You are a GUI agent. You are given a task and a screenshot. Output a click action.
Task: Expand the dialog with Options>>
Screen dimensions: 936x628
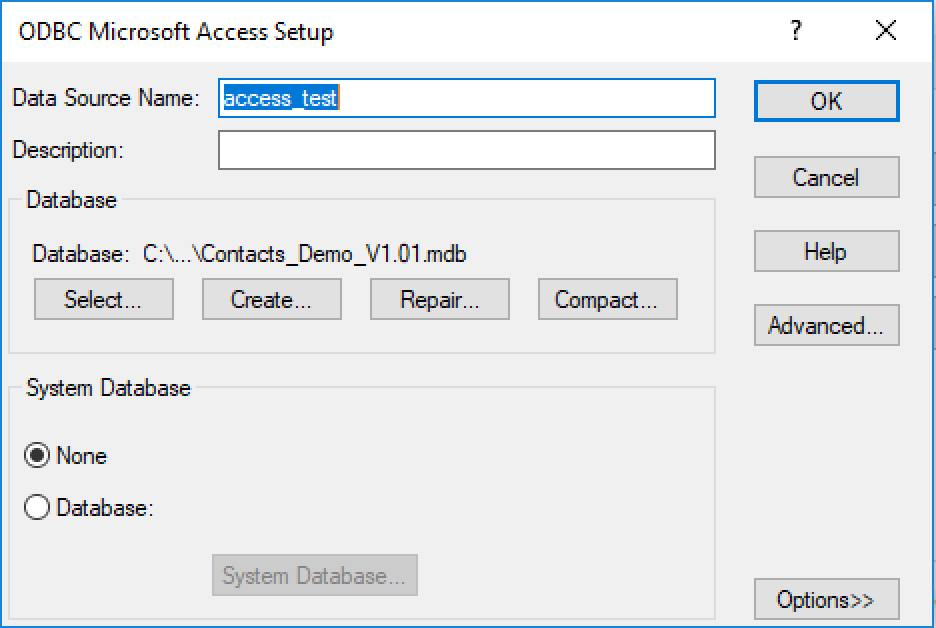[x=827, y=599]
